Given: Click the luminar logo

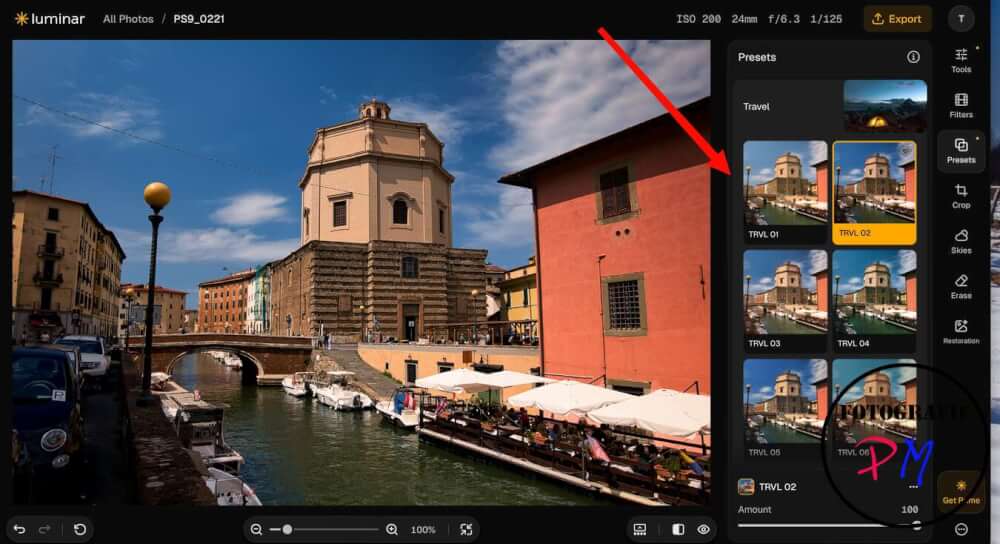Looking at the screenshot, I should pyautogui.click(x=49, y=19).
